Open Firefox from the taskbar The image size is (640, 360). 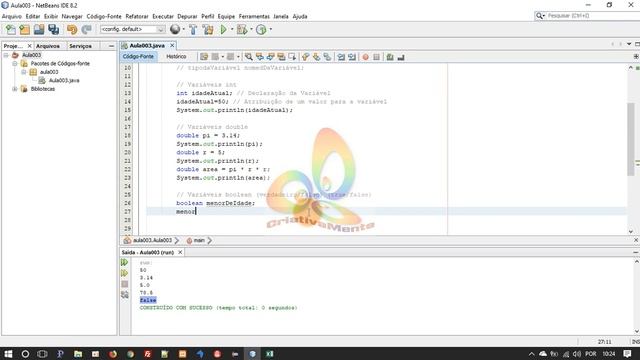coord(113,354)
